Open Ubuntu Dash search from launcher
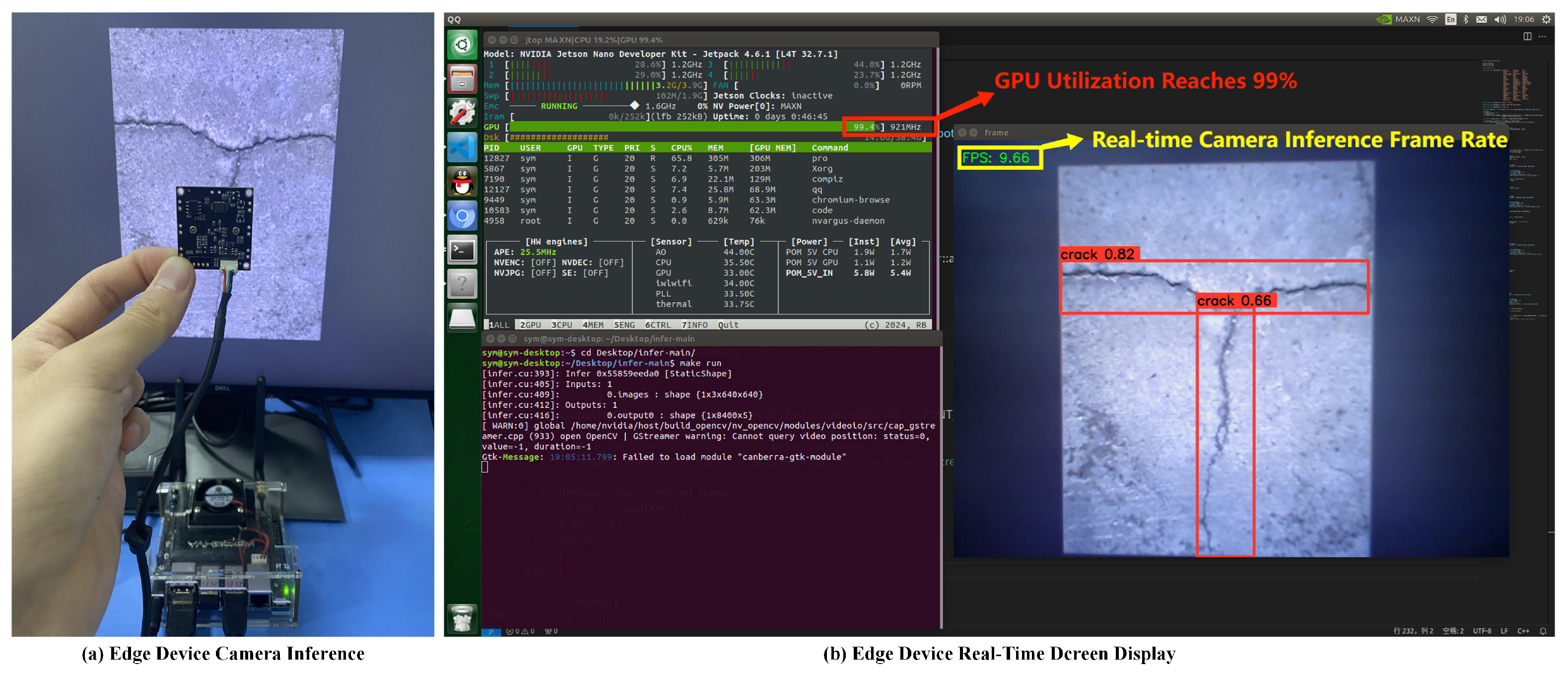The image size is (1568, 673). coord(462,45)
